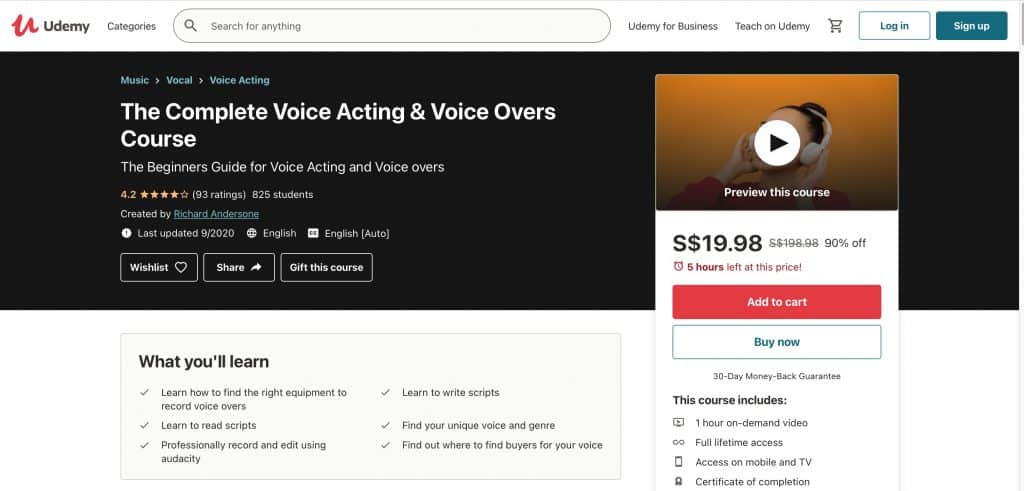Click the Add to cart button
The image size is (1024, 491).
coord(776,302)
